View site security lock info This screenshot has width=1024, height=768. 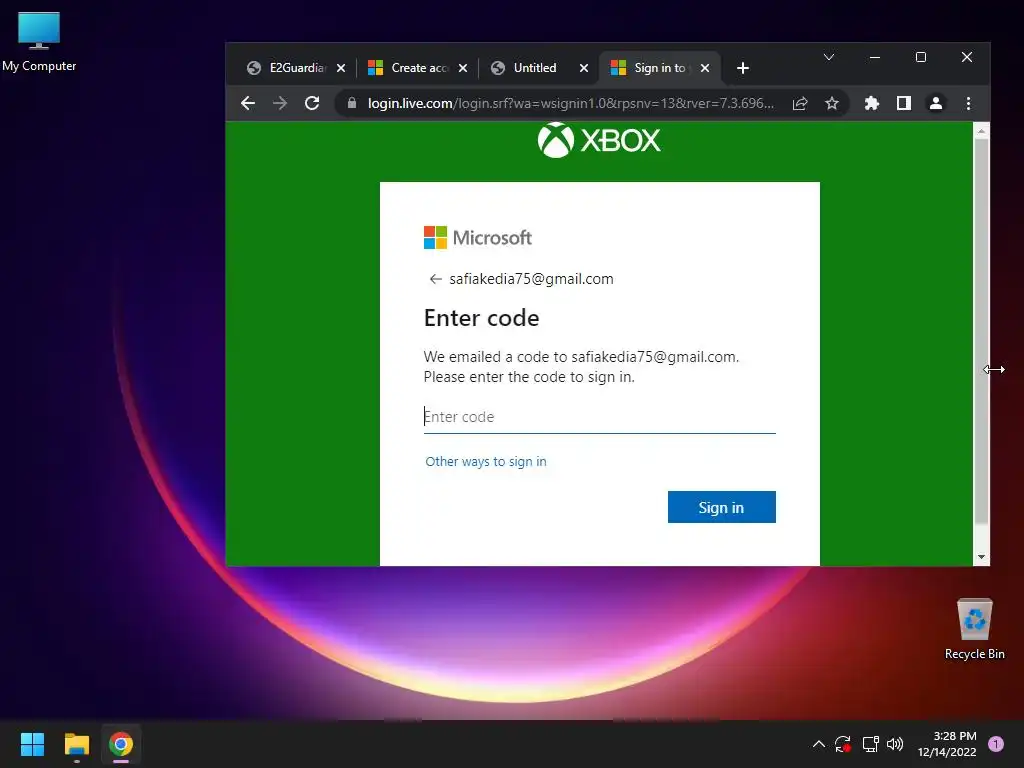[352, 103]
